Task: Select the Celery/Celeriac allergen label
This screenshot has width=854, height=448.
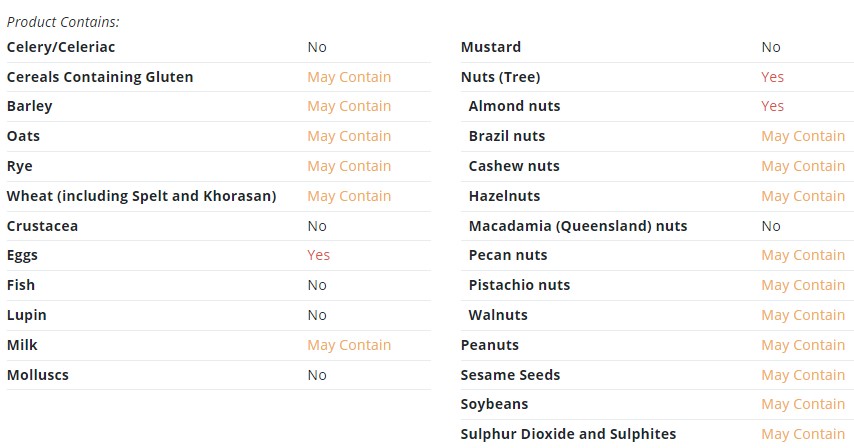Action: point(61,47)
